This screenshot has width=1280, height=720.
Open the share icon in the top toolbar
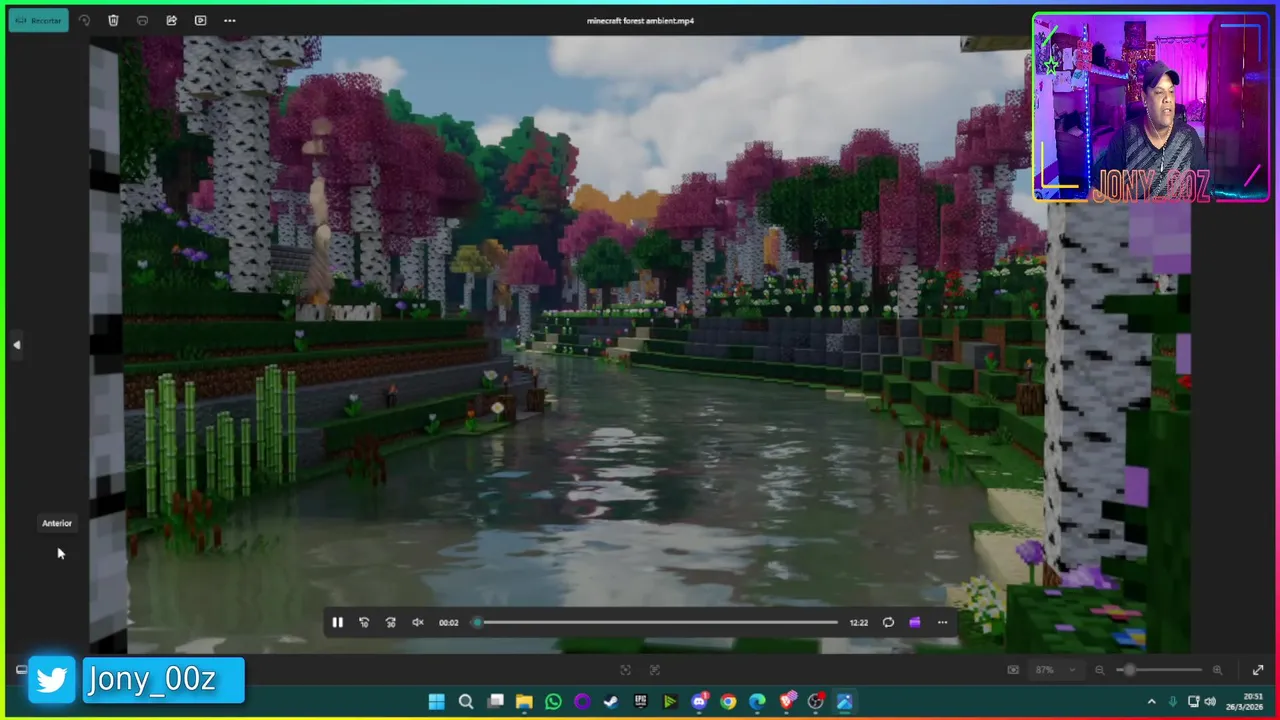click(x=171, y=20)
